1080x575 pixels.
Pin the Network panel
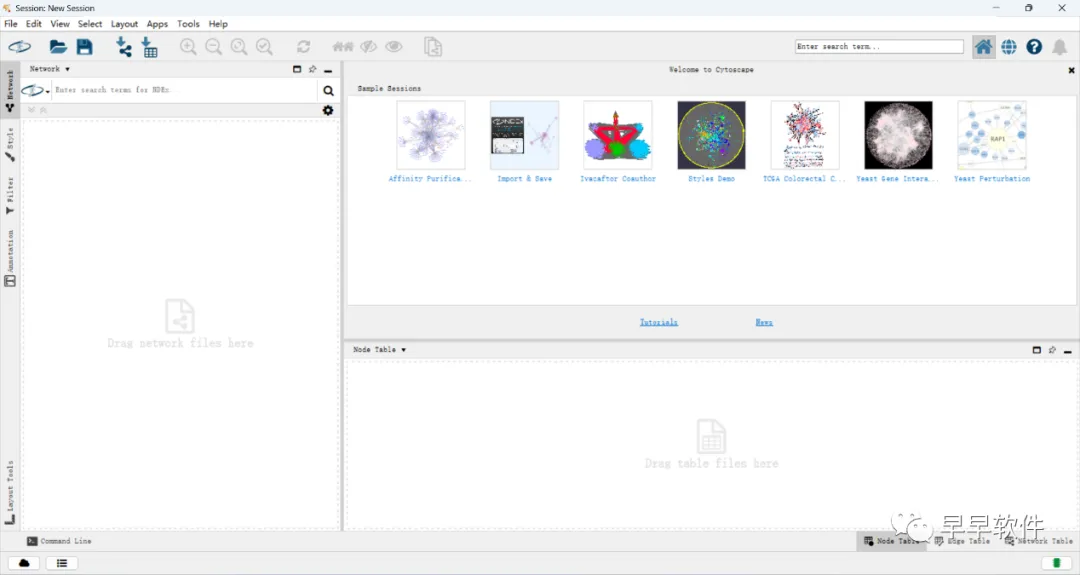pos(313,69)
